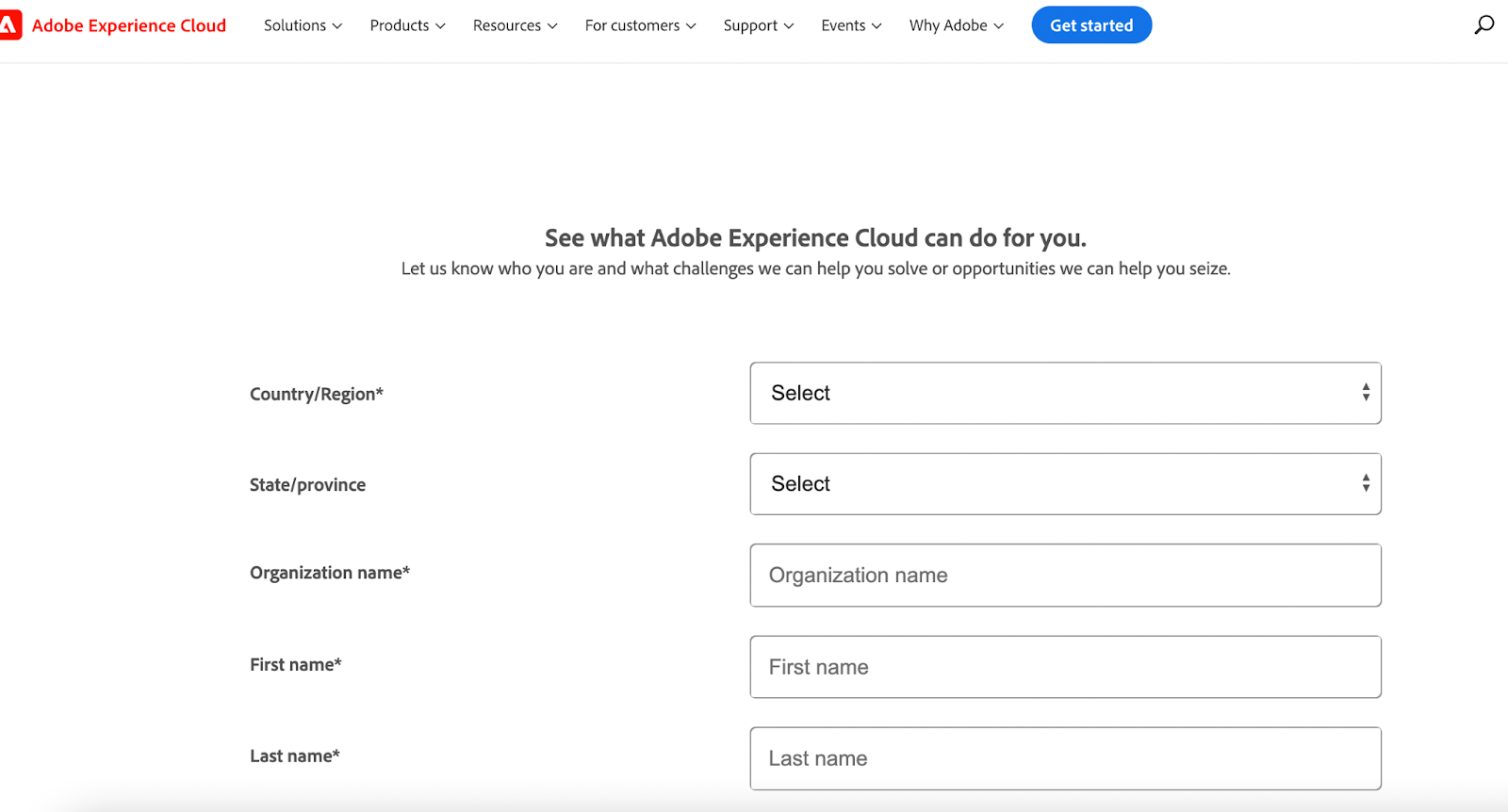1508x812 pixels.
Task: Click the Adobe logo icon
Action: [x=9, y=25]
